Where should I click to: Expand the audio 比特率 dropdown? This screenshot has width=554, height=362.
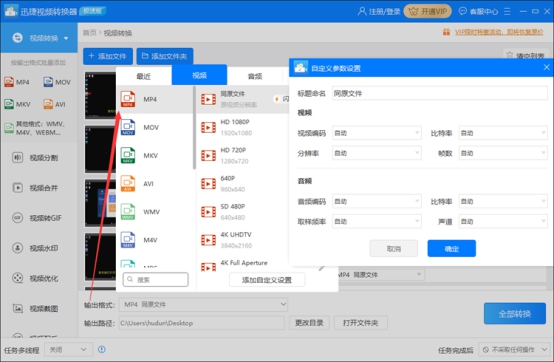pyautogui.click(x=503, y=201)
